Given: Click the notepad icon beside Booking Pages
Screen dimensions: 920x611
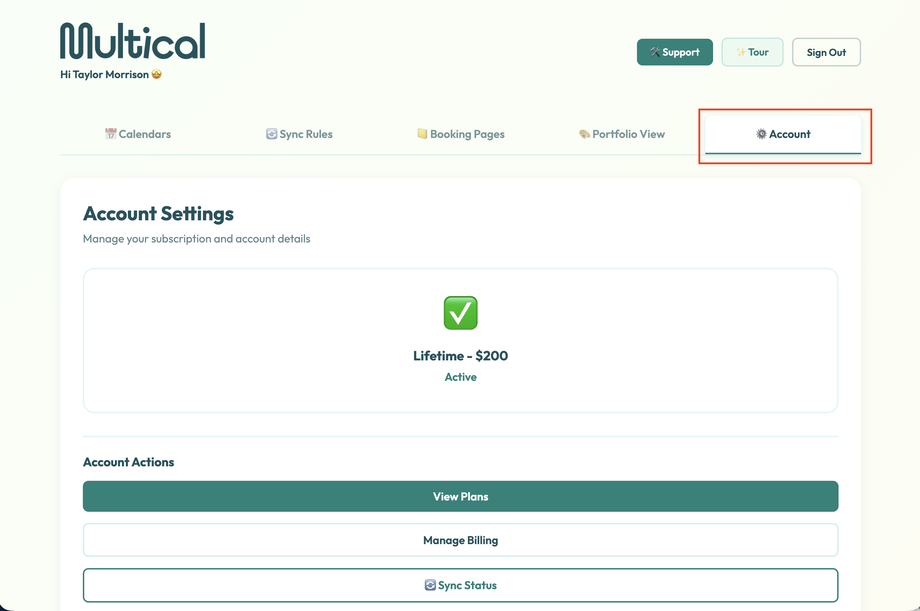Looking at the screenshot, I should coord(422,134).
